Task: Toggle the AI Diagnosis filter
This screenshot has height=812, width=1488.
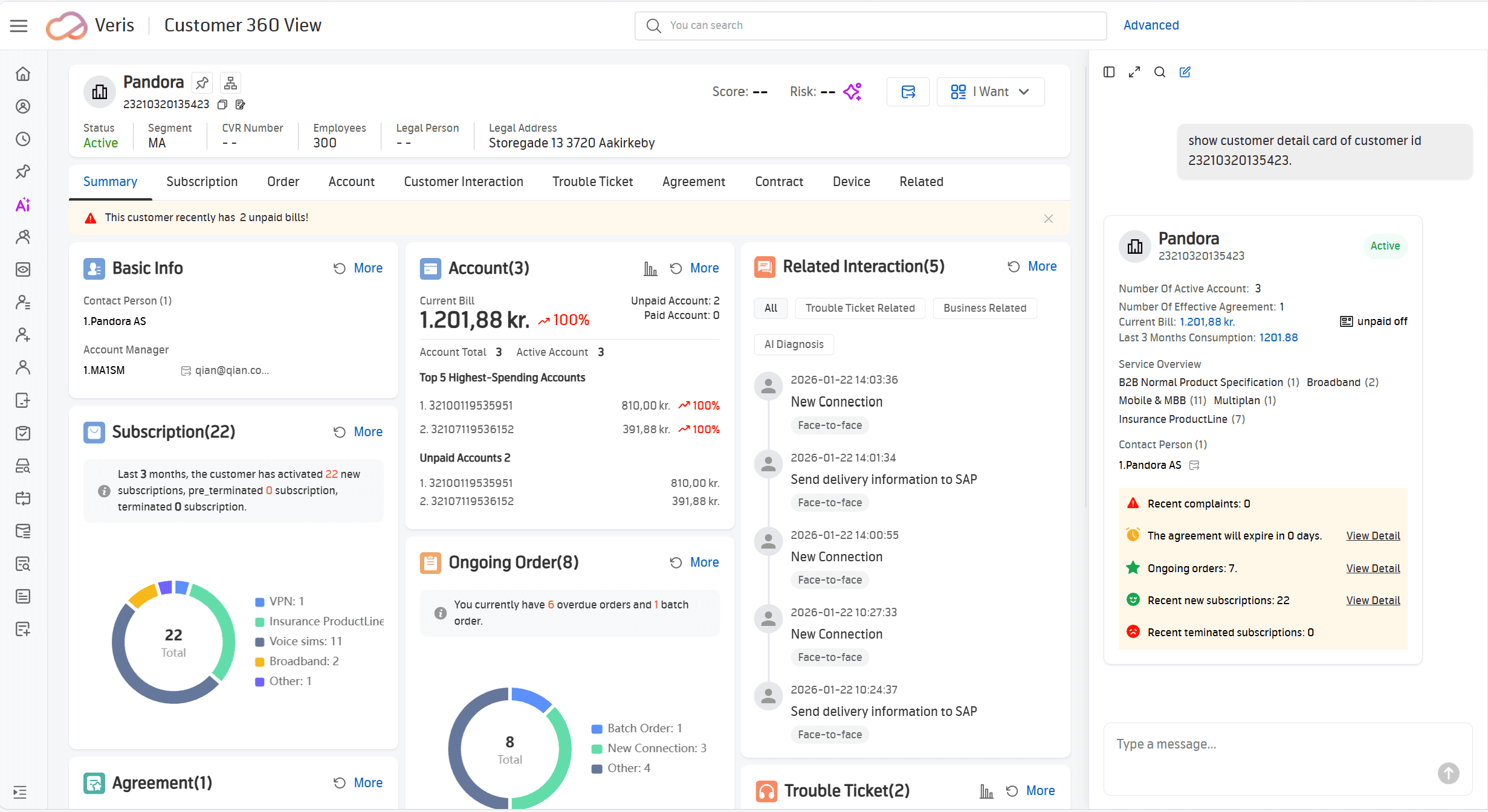Action: click(794, 344)
